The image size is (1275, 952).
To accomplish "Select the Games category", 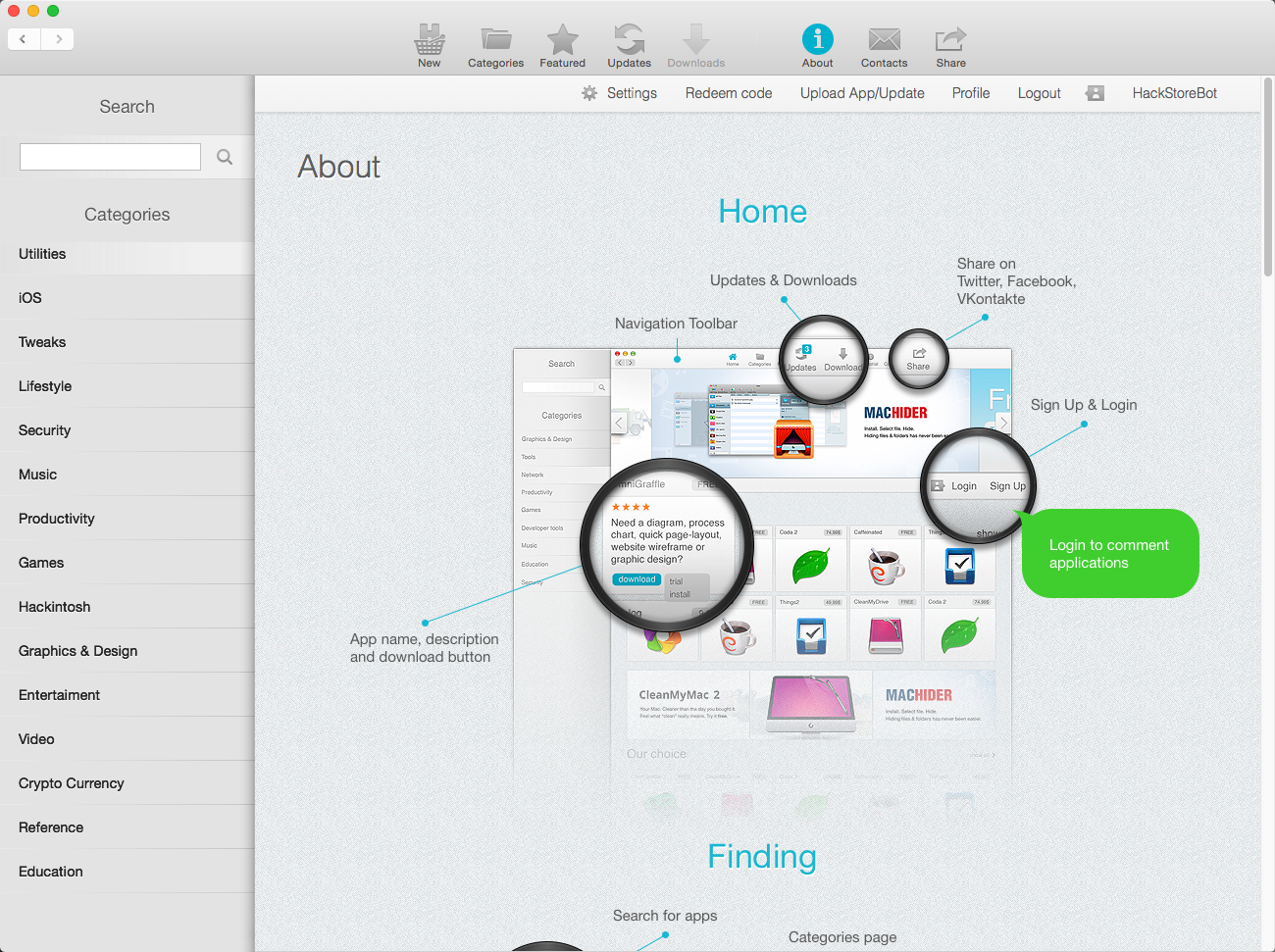I will [127, 563].
